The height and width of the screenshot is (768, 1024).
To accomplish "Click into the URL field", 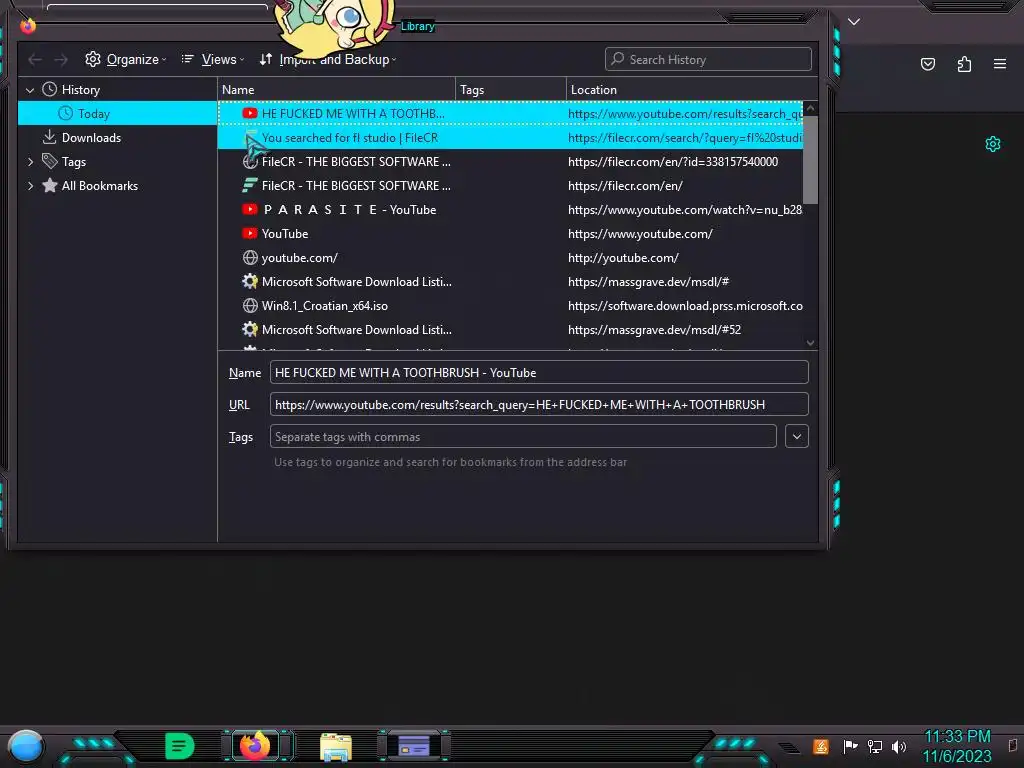I will coord(539,404).
